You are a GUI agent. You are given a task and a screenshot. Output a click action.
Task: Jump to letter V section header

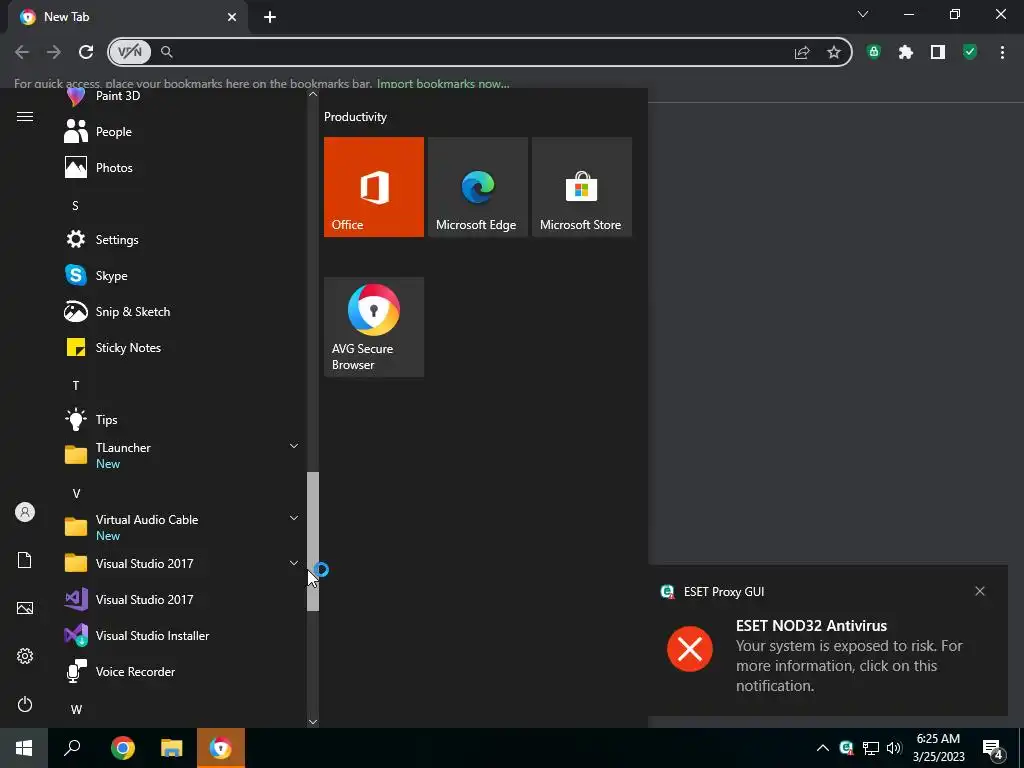pos(76,494)
